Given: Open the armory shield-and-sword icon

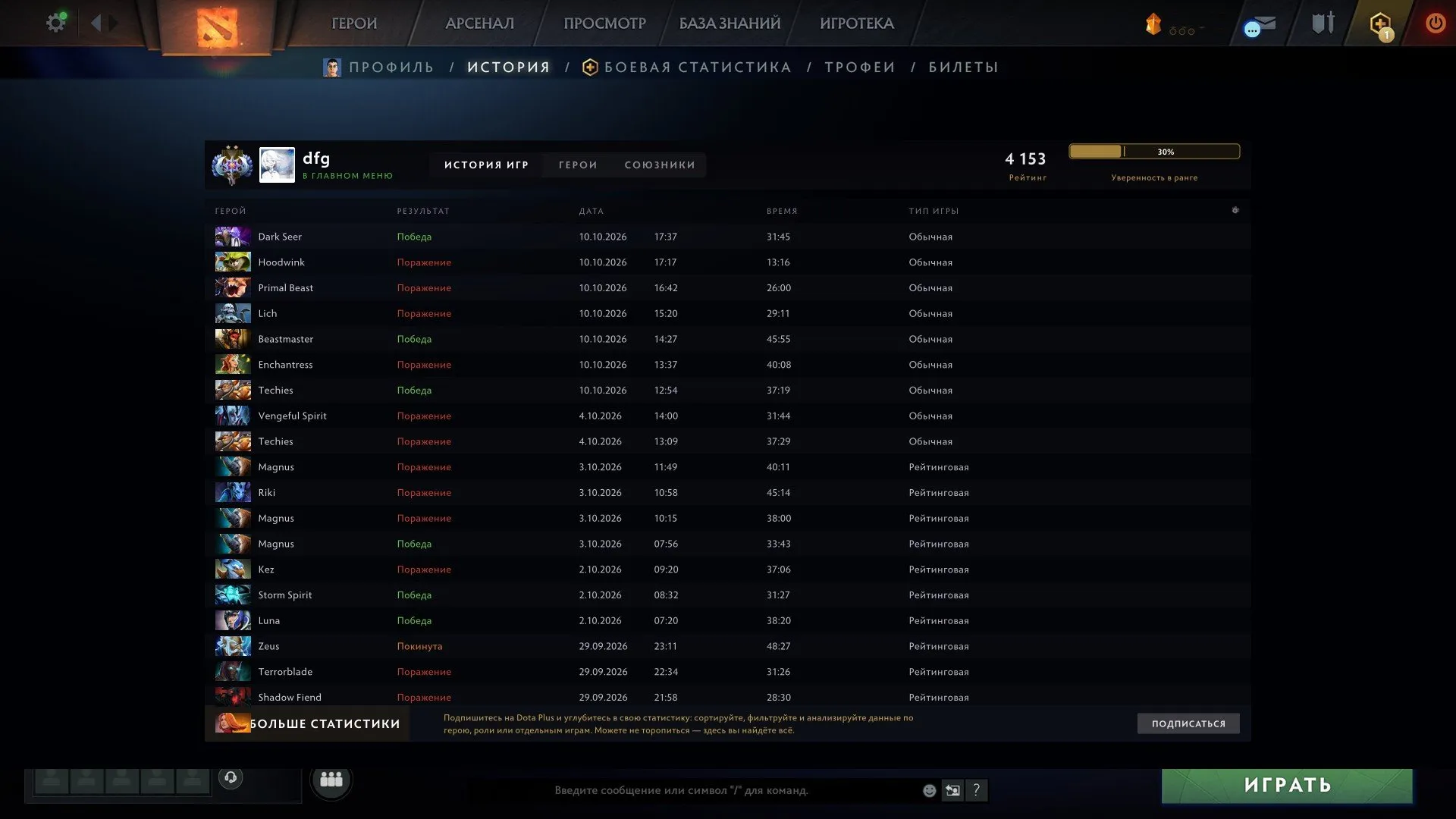Looking at the screenshot, I should point(1323,23).
